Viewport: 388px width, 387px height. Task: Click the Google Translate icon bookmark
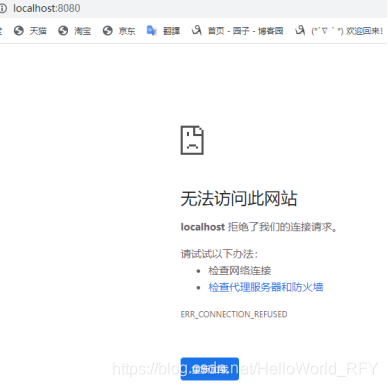[x=152, y=31]
